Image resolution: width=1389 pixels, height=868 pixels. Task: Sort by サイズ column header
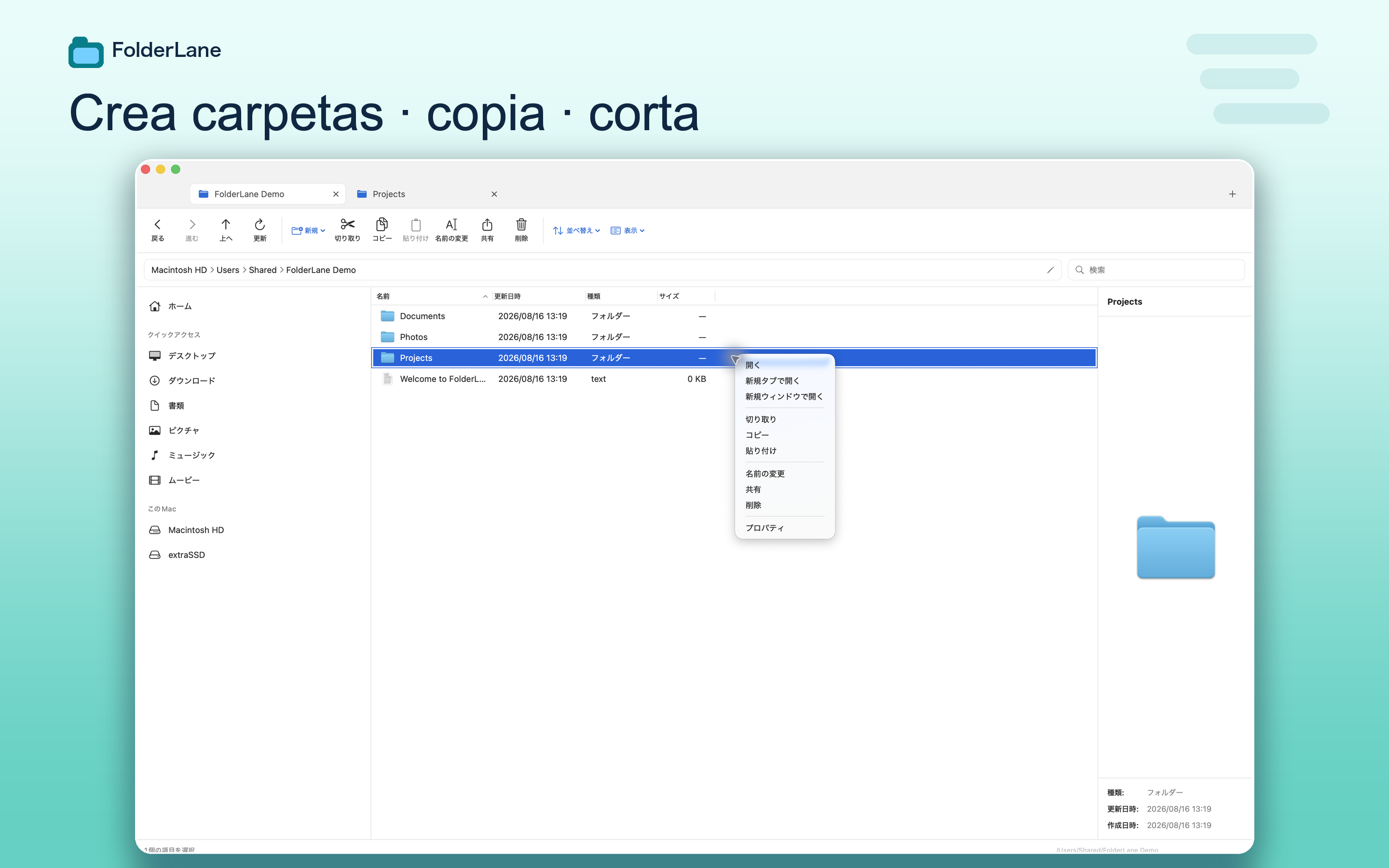pyautogui.click(x=686, y=296)
